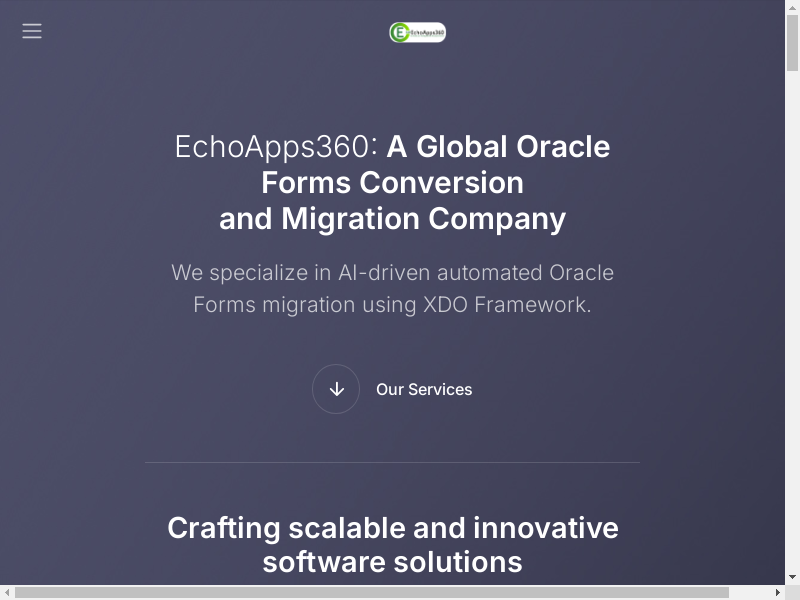Screen dimensions: 800x600
Task: Click the bold "Forms Conversion" headline line
Action: click(x=392, y=183)
